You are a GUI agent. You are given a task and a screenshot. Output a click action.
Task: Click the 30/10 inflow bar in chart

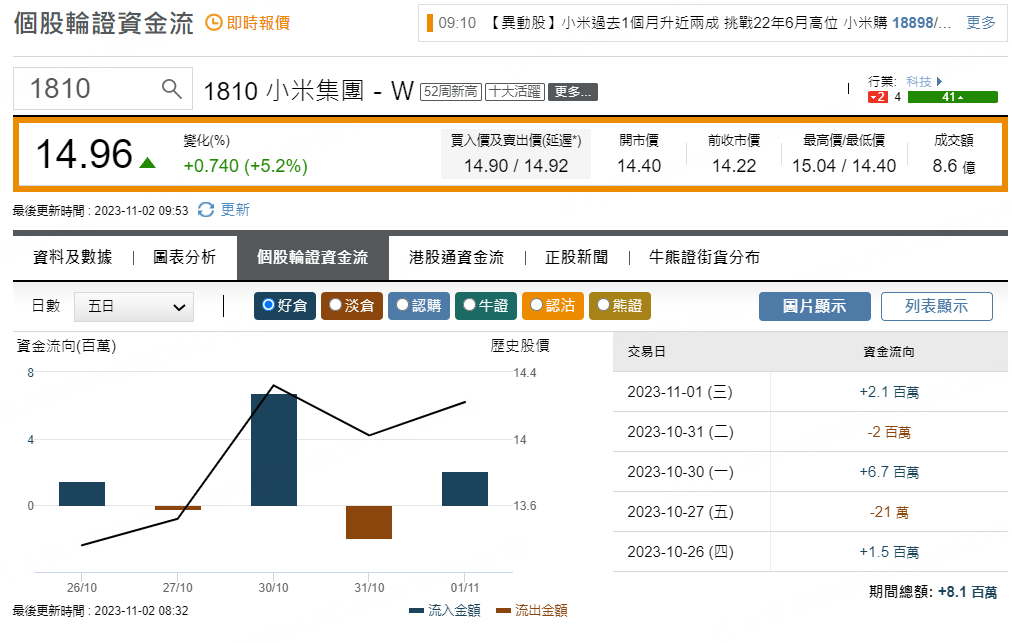coord(274,450)
